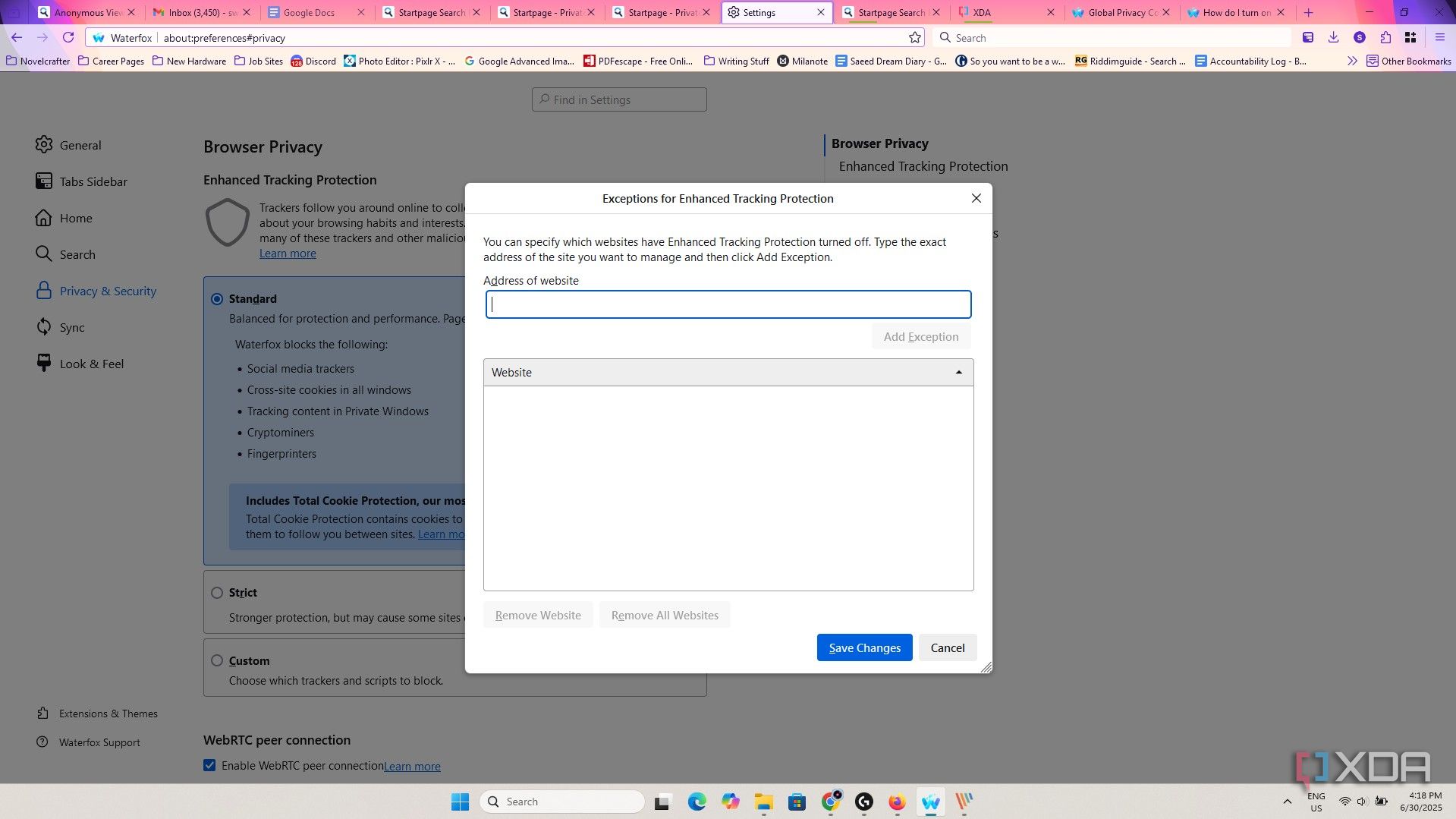The width and height of the screenshot is (1456, 819).
Task: Switch to the Google Docs tab
Action: coord(316,12)
